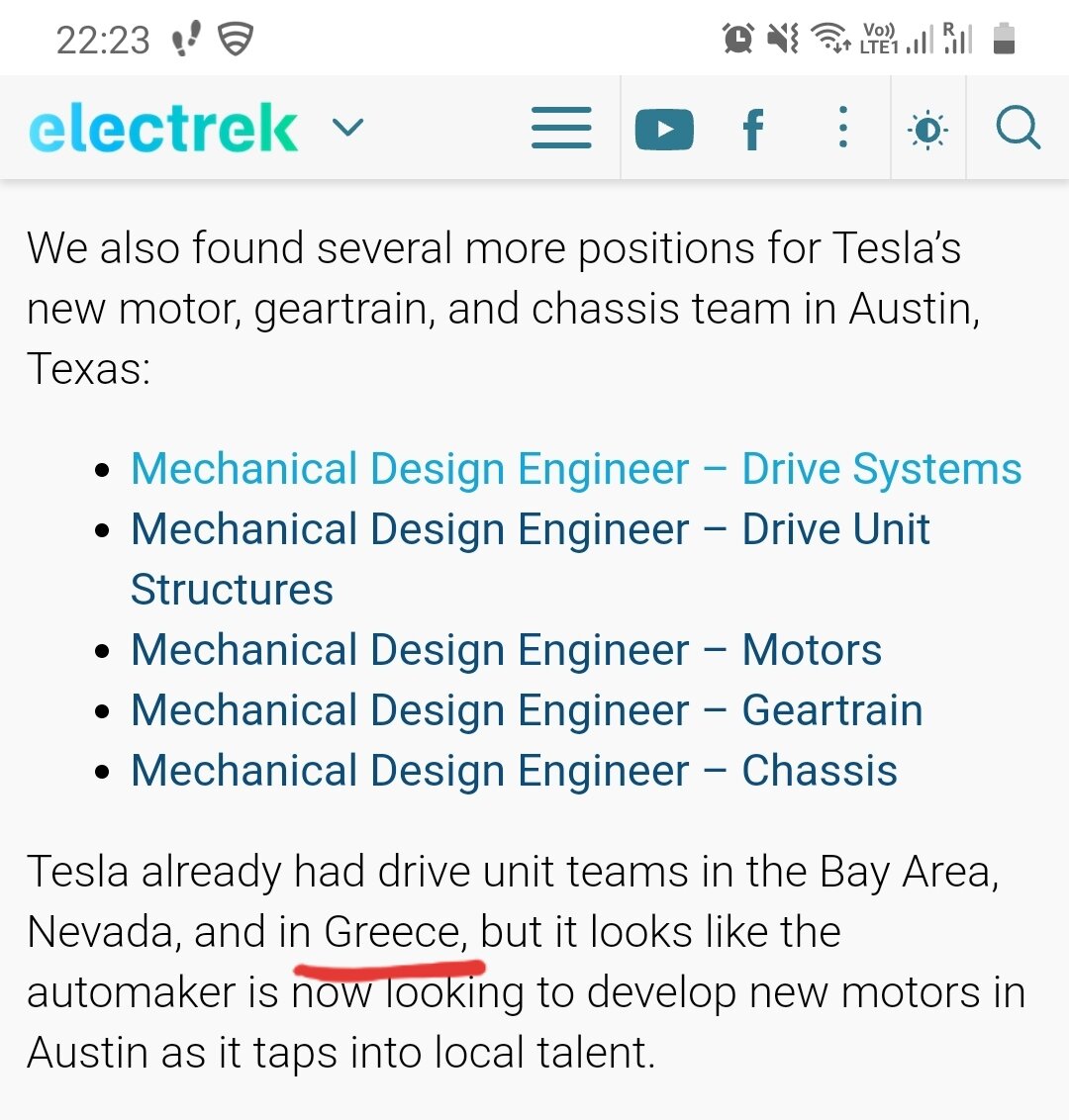Open Mechanical Design Engineer – Geartrain link
This screenshot has width=1069, height=1120.
(x=527, y=710)
